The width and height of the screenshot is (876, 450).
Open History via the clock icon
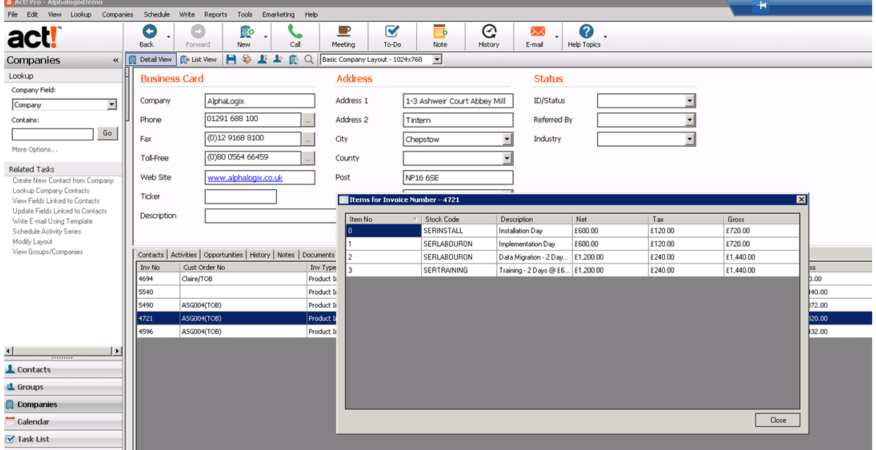tap(489, 32)
